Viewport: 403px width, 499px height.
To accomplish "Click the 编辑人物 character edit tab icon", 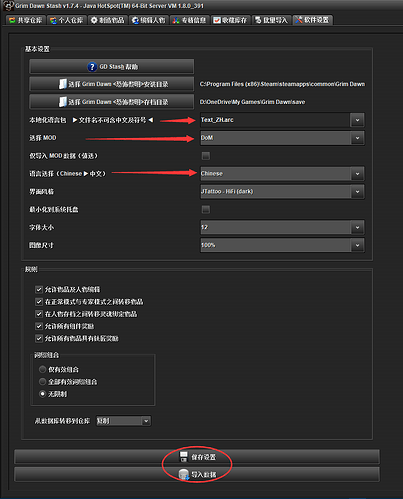I will (135, 21).
